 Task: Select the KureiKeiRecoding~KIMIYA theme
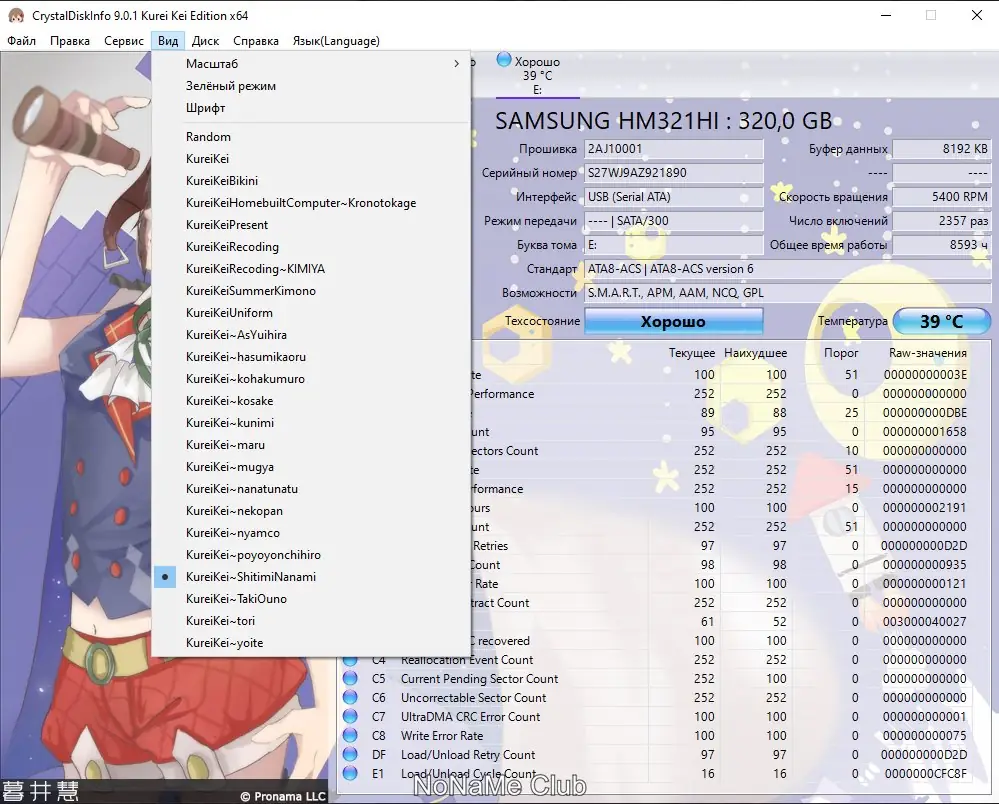pyautogui.click(x=311, y=269)
